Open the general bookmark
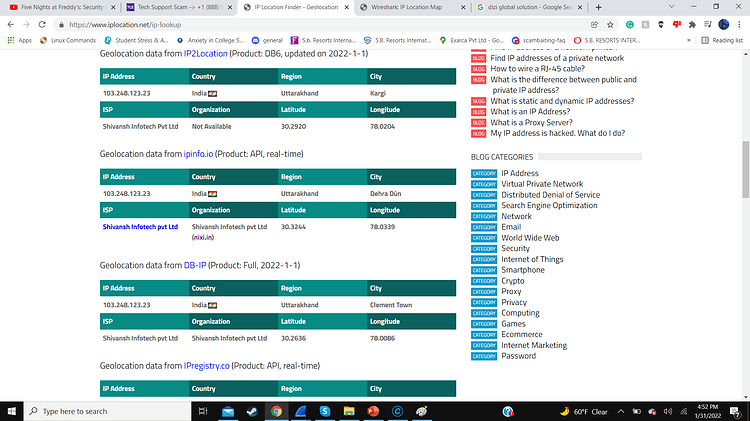 (267, 40)
